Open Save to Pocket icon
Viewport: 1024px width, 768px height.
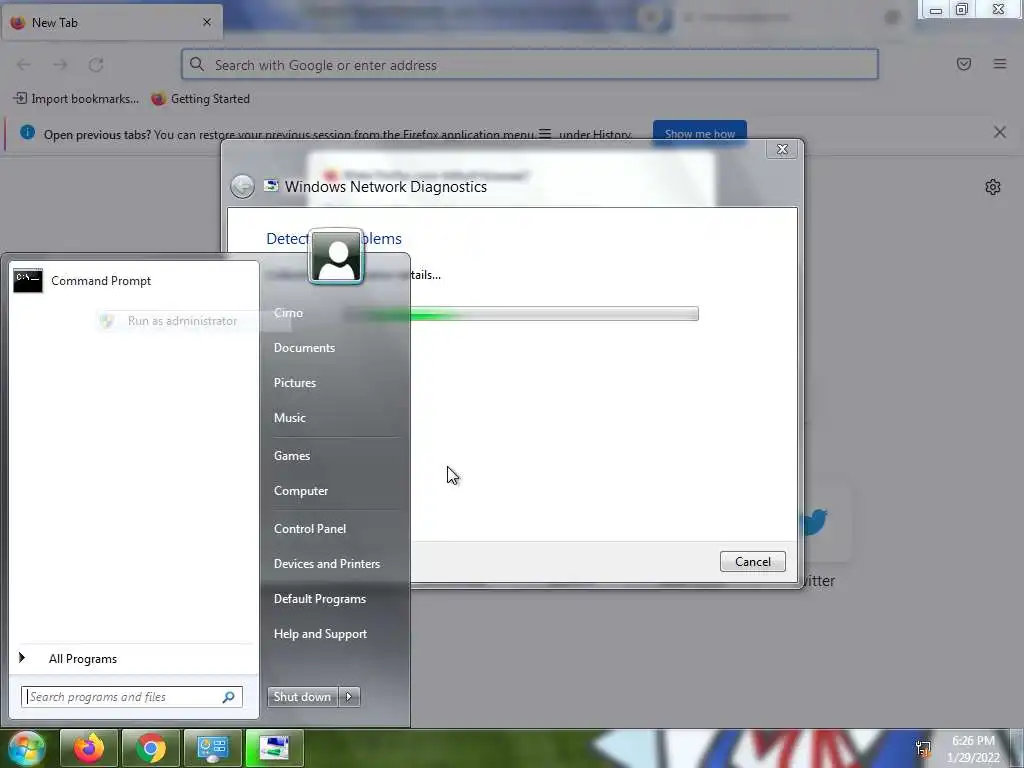(964, 64)
